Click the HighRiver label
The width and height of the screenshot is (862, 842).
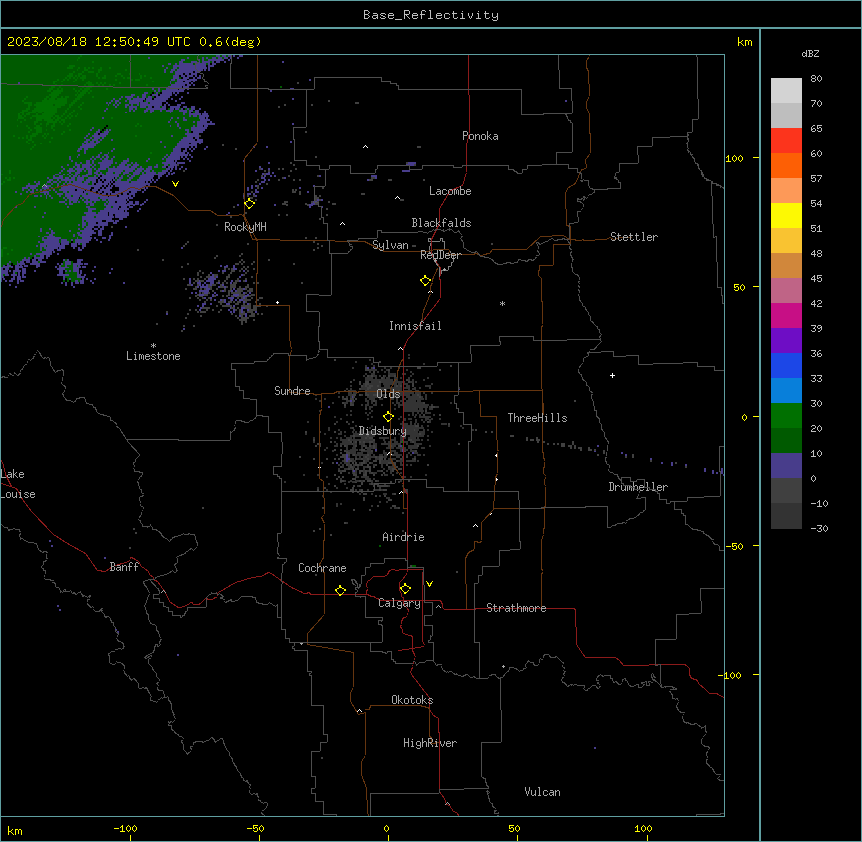(430, 743)
